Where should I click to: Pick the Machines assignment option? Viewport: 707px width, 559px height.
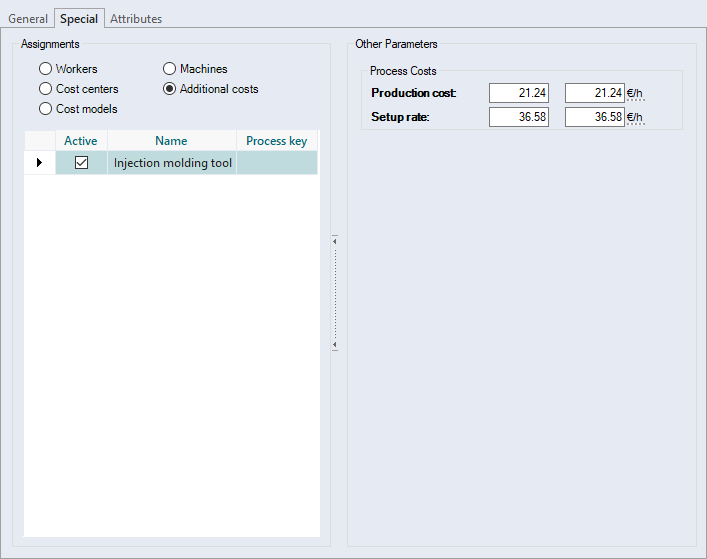pyautogui.click(x=169, y=69)
